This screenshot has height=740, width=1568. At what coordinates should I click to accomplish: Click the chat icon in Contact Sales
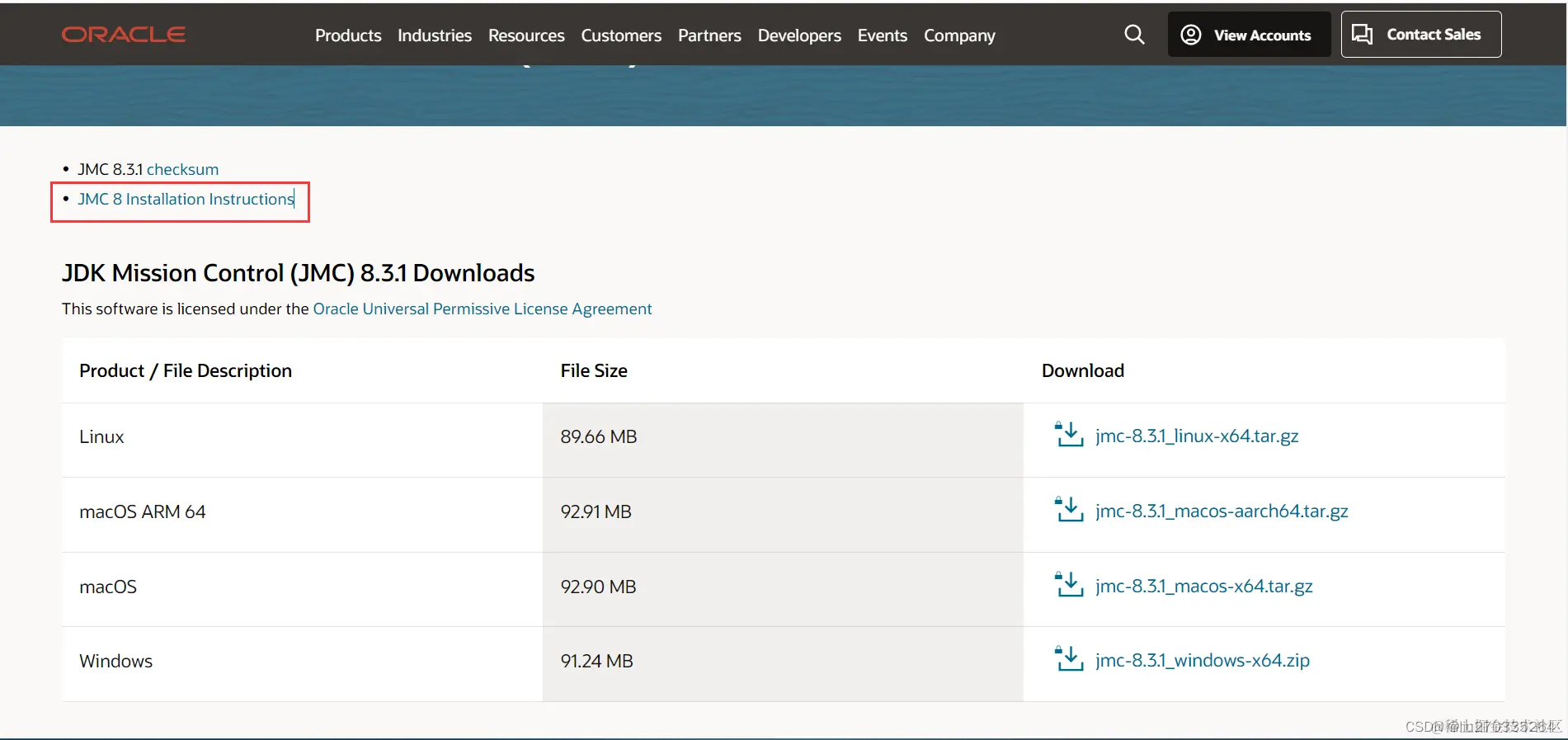coord(1362,35)
